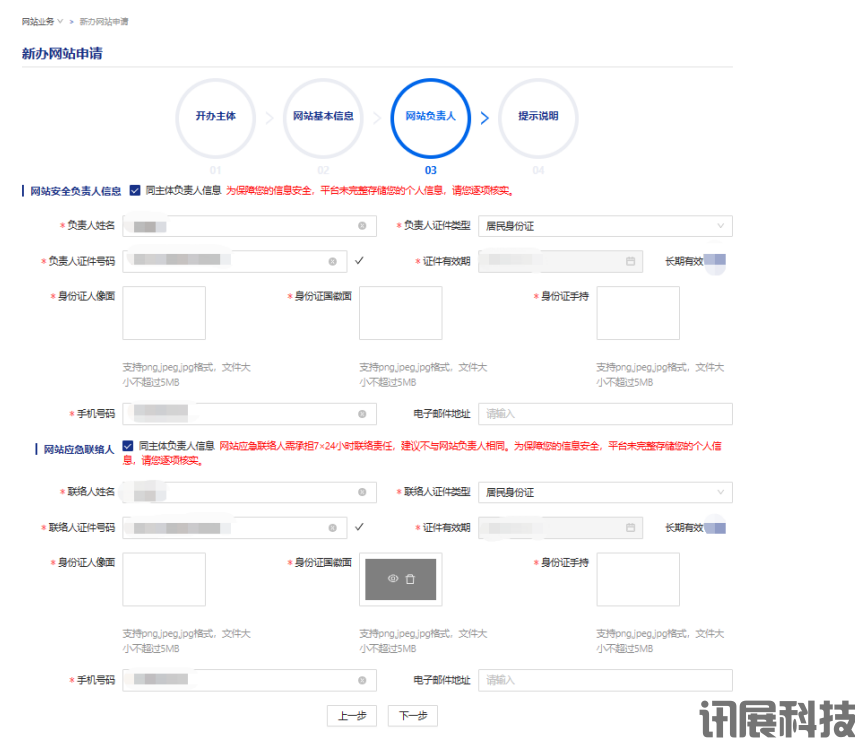Viewport: 855px width, 738px height.
Task: Focus the 联络人 手机号码 input field
Action: 249,680
